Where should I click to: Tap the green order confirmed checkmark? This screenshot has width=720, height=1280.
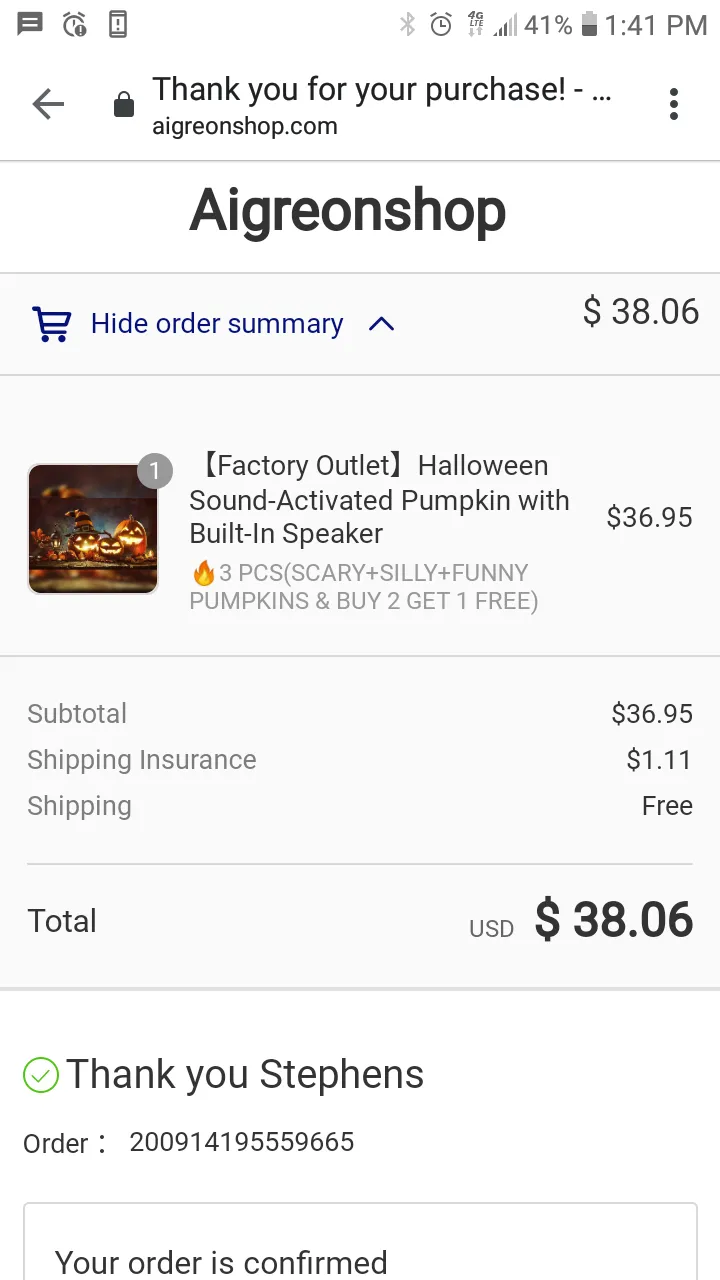tap(41, 1076)
